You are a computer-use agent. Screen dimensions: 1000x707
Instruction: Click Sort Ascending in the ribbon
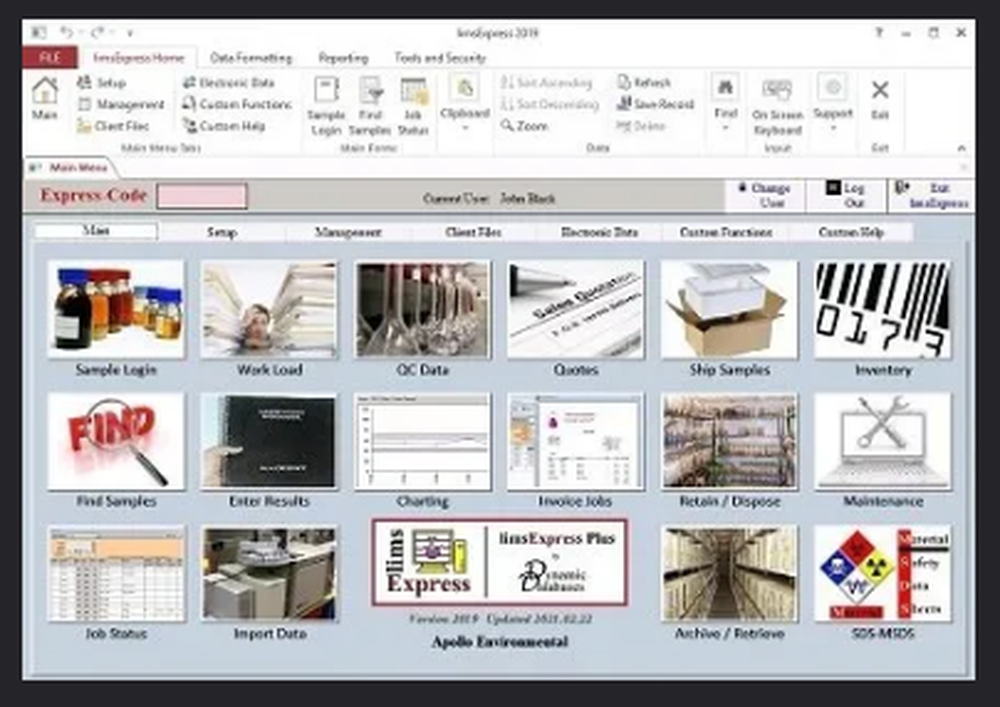[x=547, y=82]
